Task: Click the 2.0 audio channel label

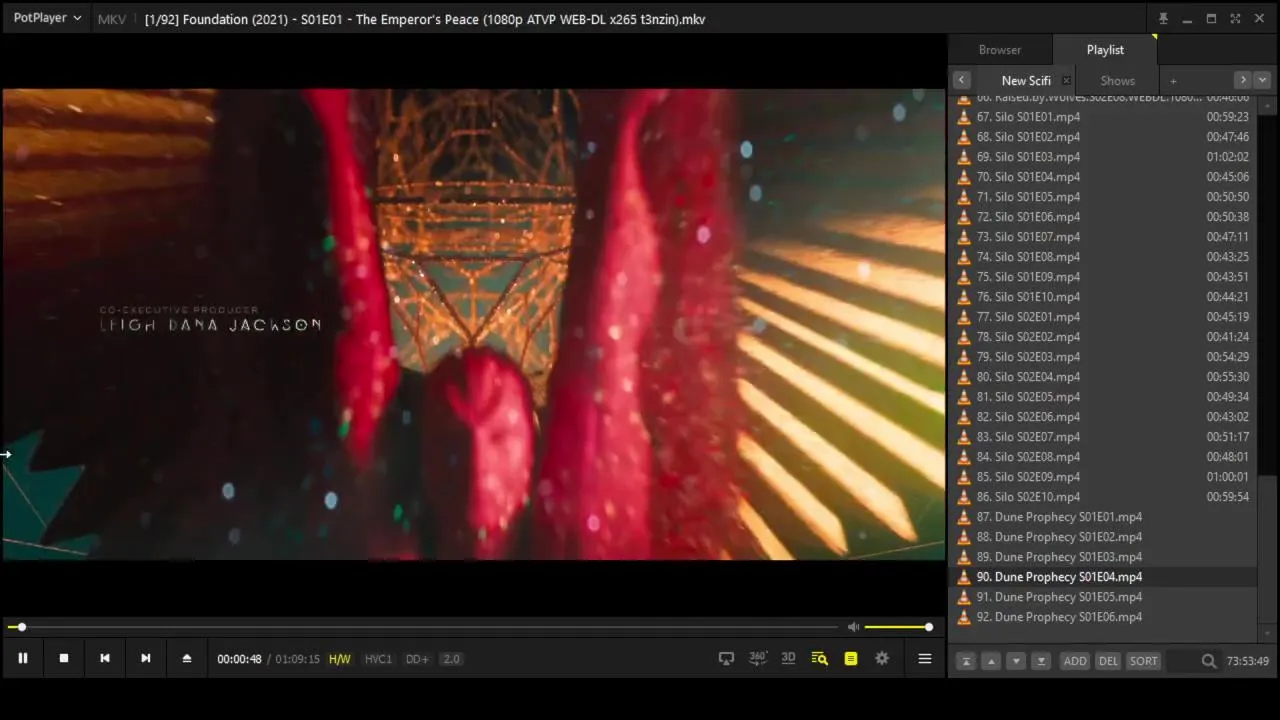Action: tap(452, 659)
